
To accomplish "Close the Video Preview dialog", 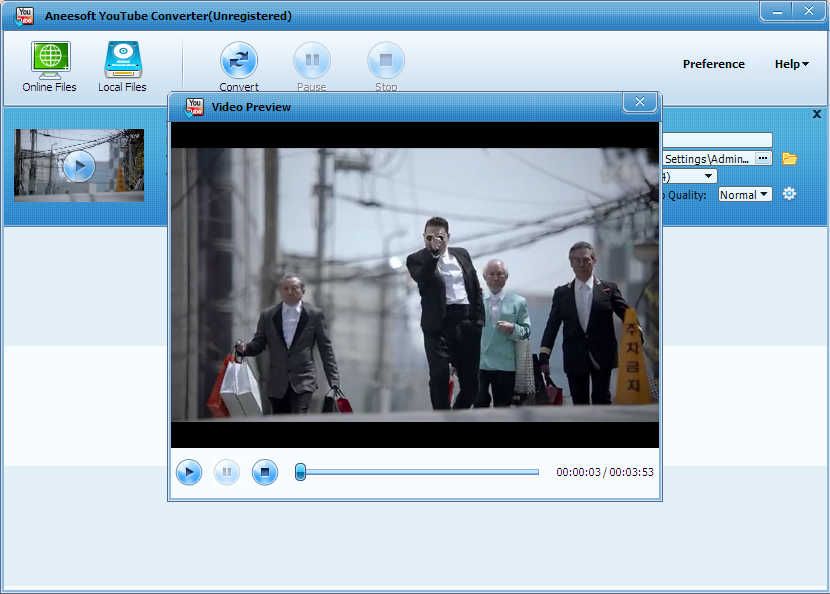I will coord(639,102).
